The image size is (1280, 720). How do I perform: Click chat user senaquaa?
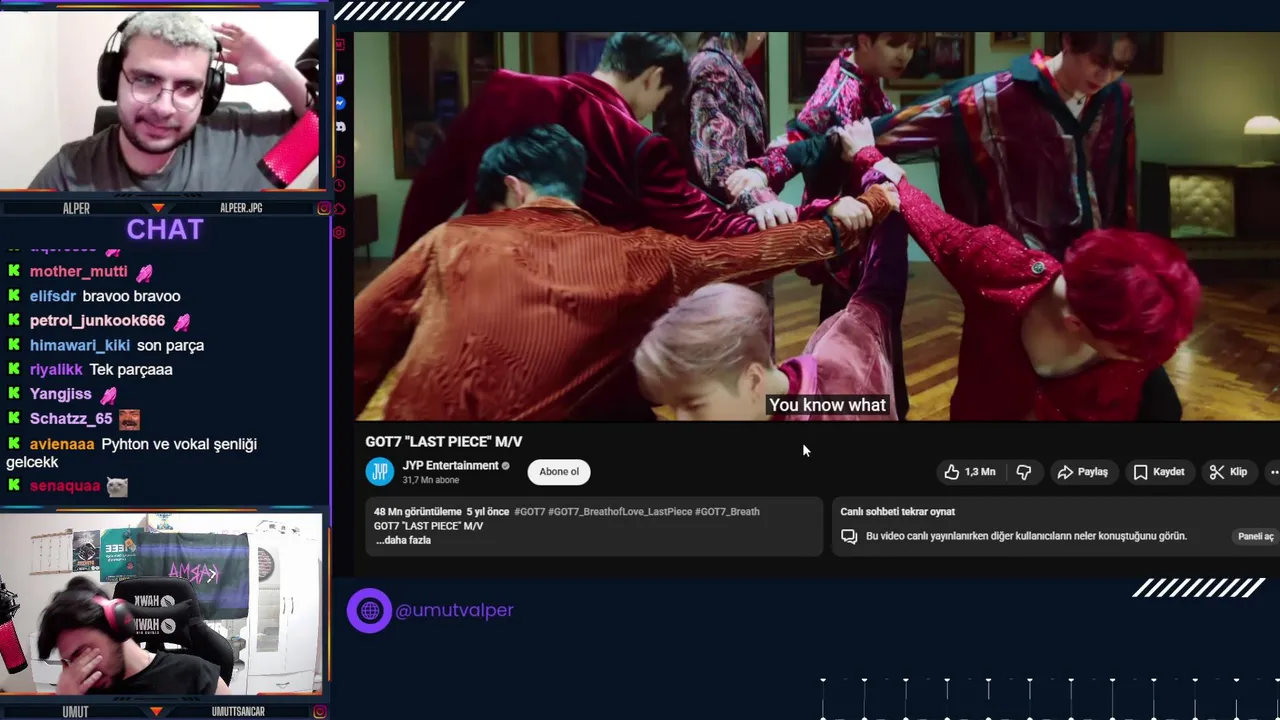(x=65, y=486)
